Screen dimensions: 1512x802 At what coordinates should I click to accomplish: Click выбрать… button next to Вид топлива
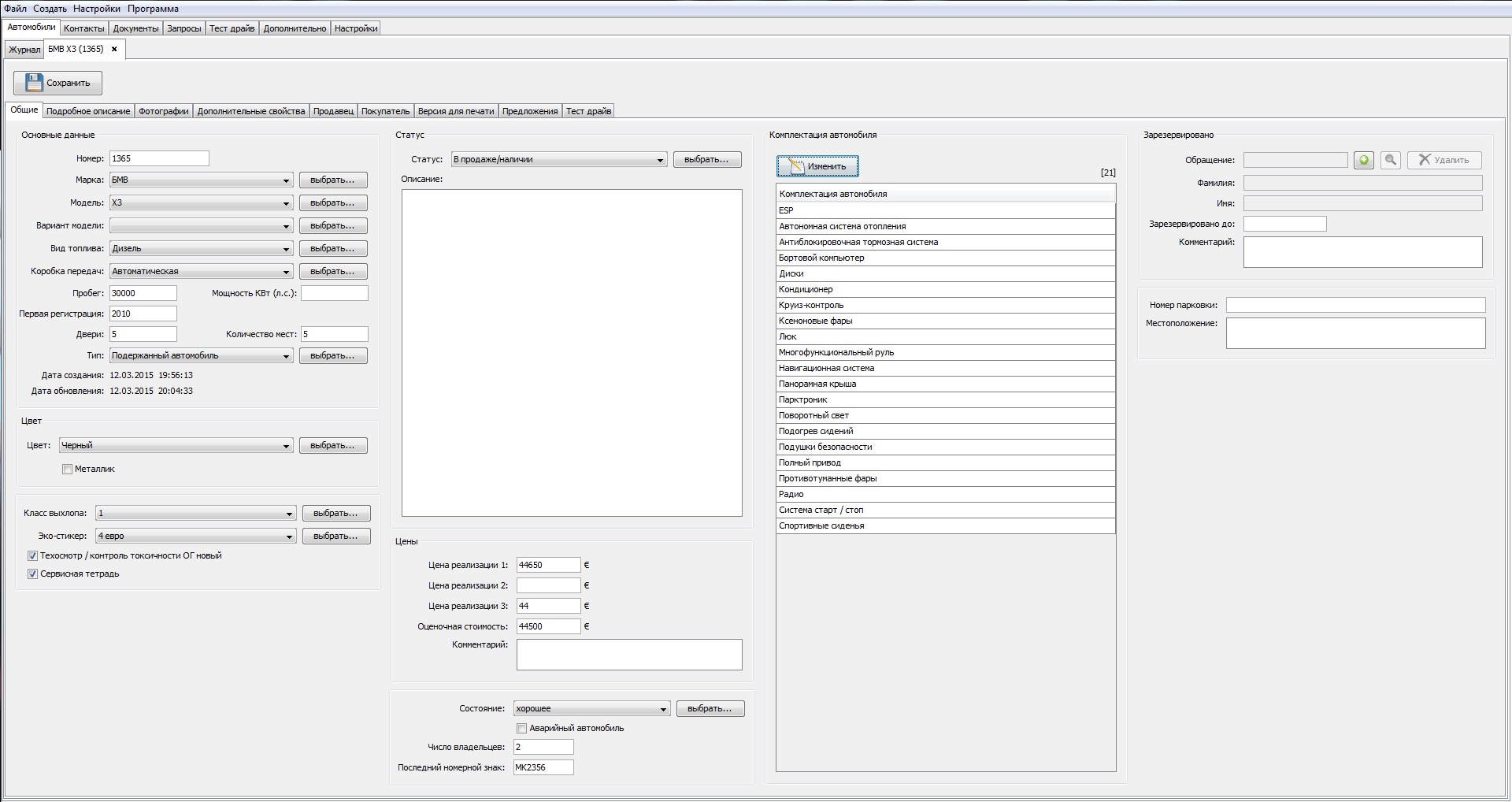tap(333, 249)
